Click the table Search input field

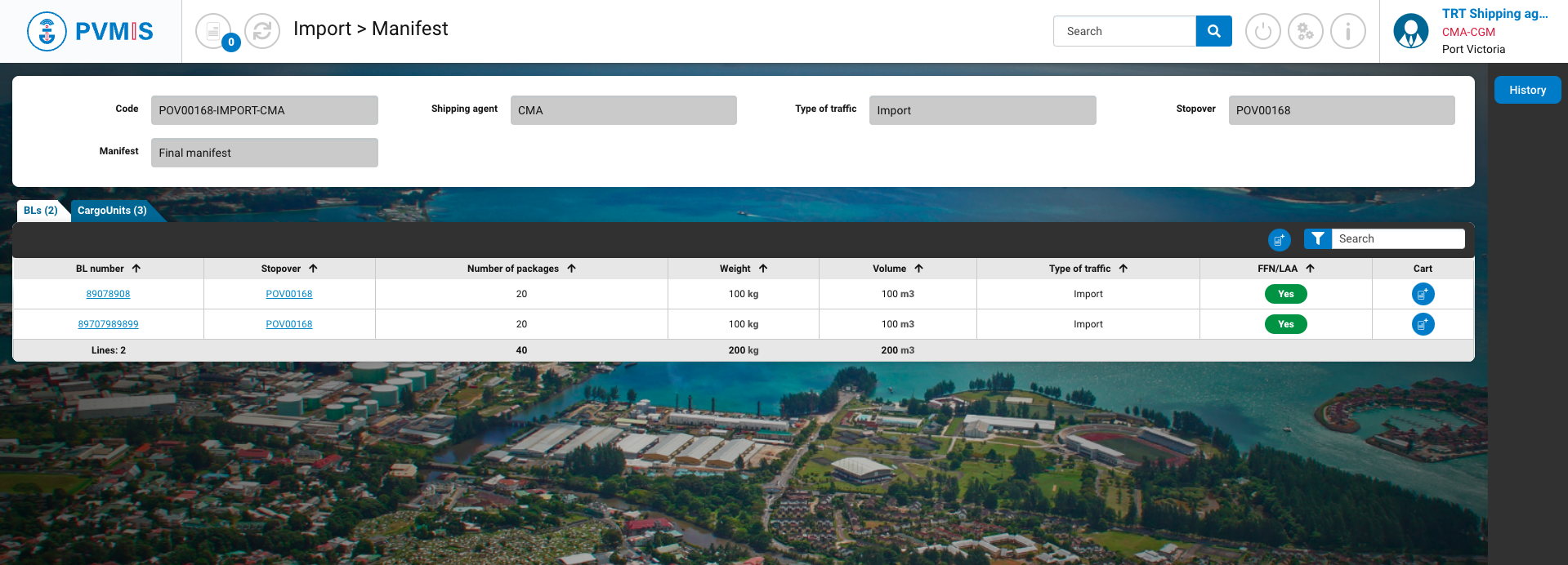[1397, 238]
